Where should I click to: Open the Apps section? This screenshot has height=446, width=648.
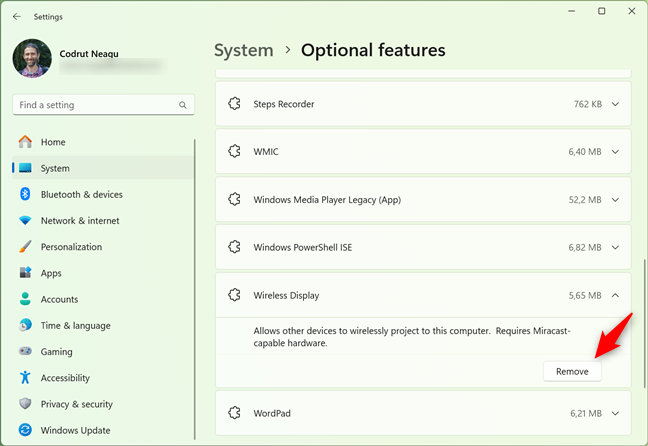[103, 273]
